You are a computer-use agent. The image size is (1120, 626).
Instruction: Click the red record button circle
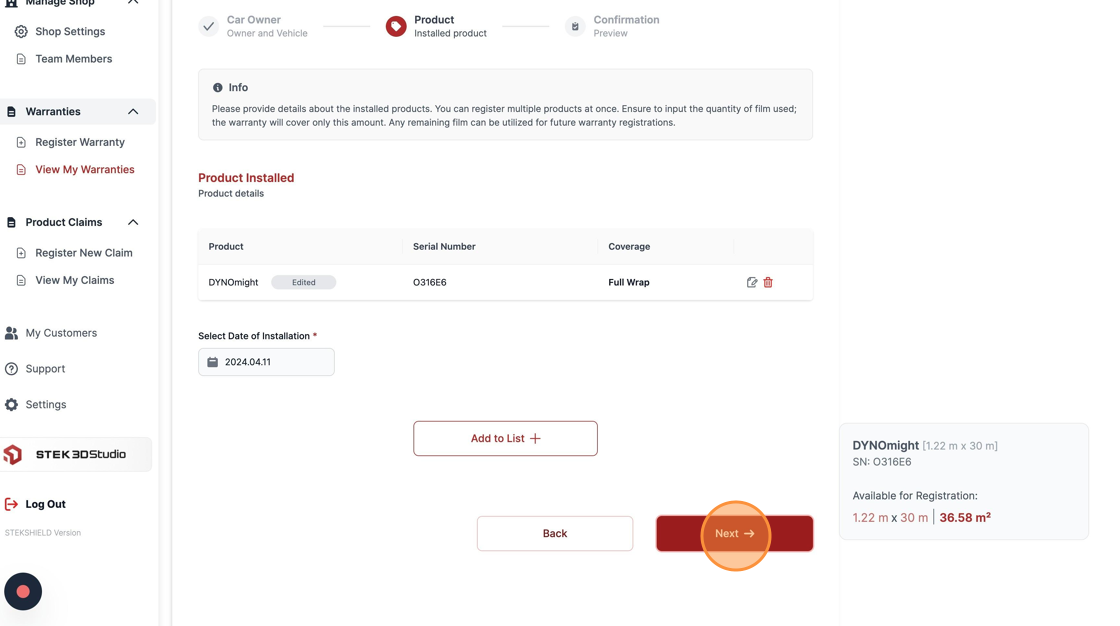(23, 592)
